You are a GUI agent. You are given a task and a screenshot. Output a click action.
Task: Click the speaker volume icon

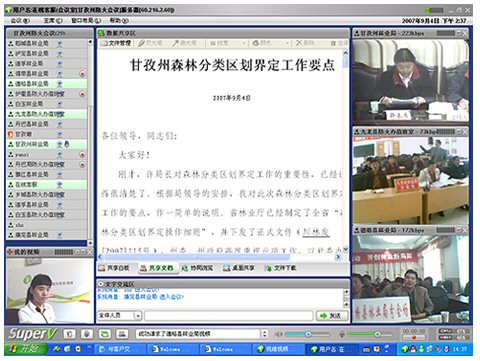[x=278, y=334]
